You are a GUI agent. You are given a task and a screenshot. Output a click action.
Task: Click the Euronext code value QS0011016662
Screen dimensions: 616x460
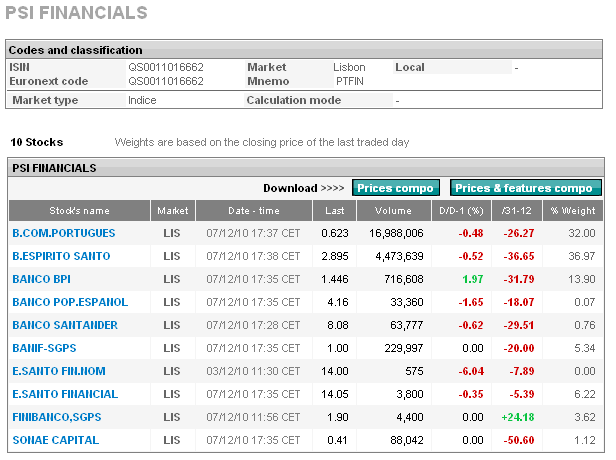point(166,81)
